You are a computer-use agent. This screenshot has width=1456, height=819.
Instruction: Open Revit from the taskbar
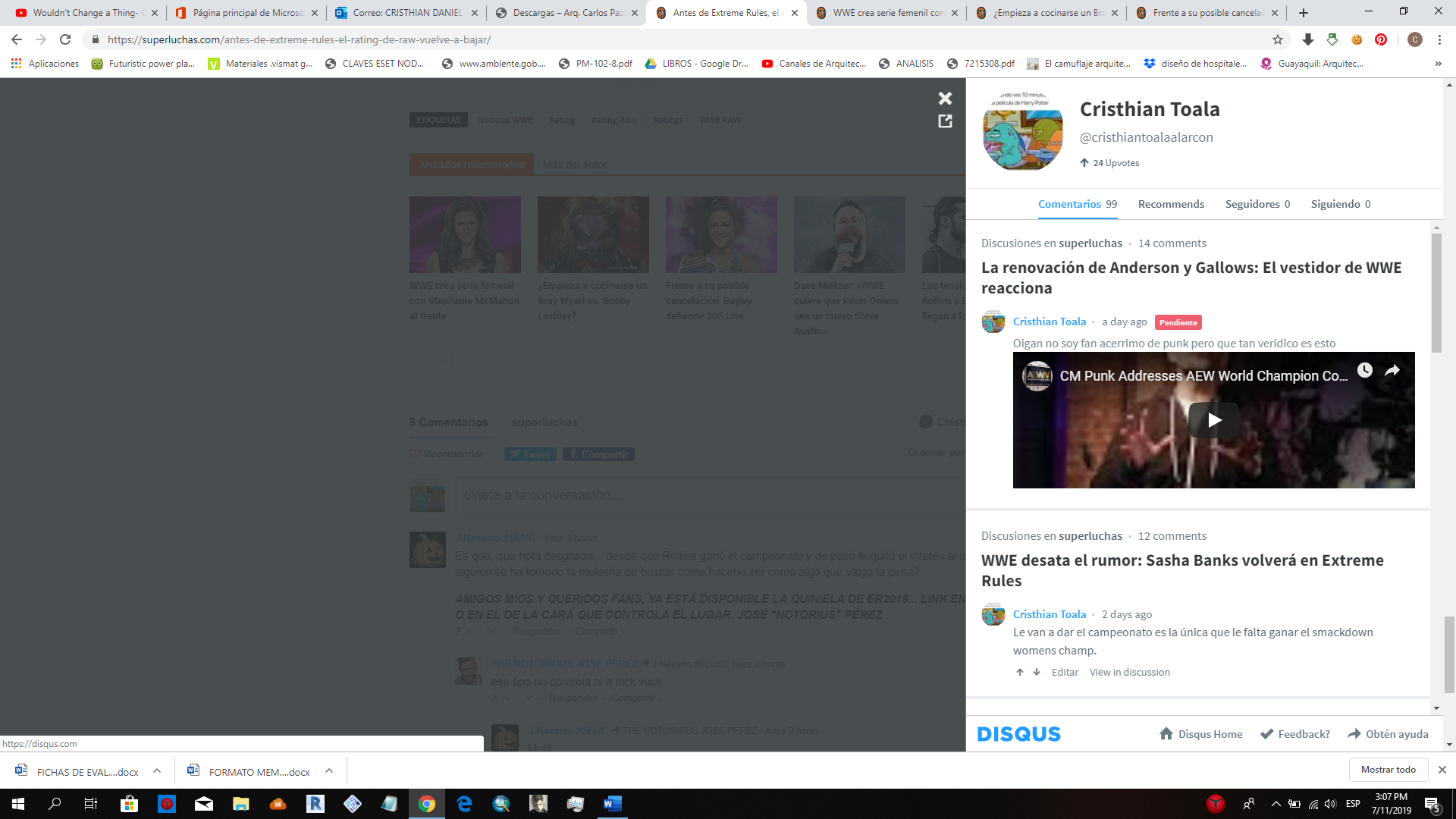click(x=315, y=804)
